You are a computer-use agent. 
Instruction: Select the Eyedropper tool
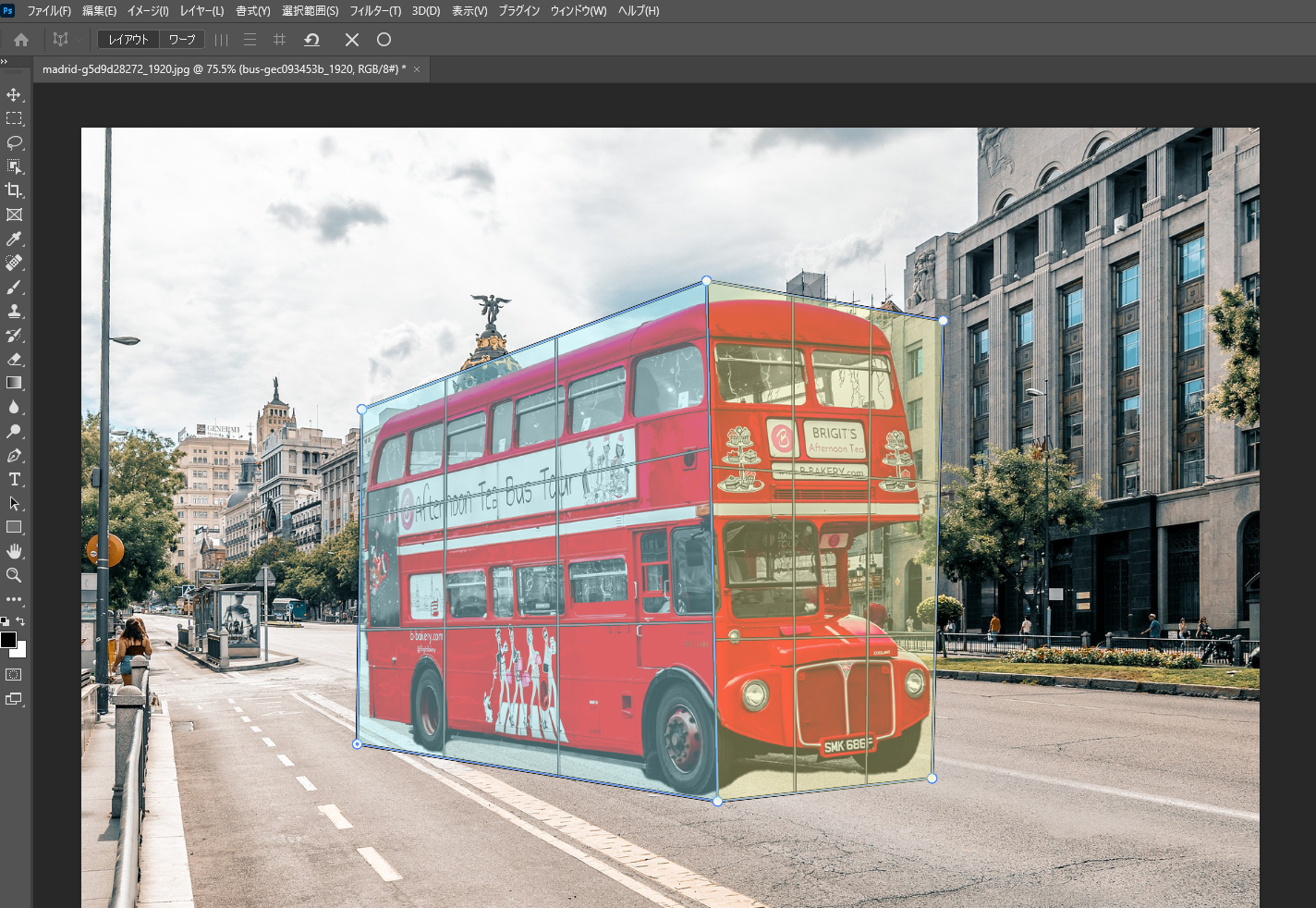(x=14, y=239)
